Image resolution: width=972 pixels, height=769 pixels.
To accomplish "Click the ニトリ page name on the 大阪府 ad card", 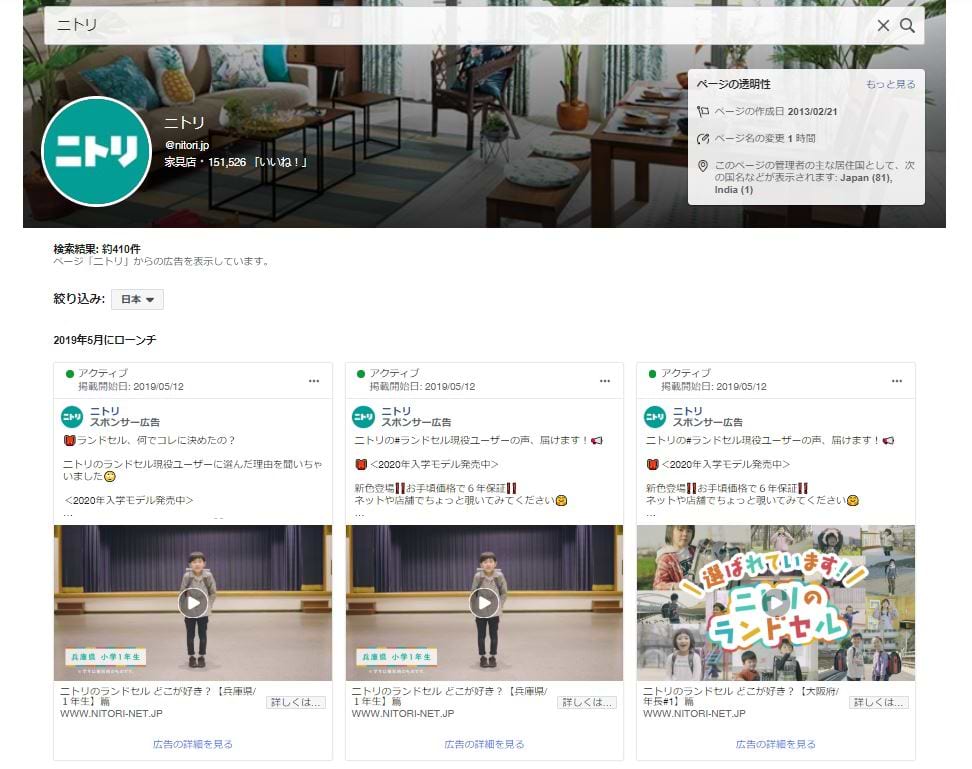I will click(x=687, y=411).
